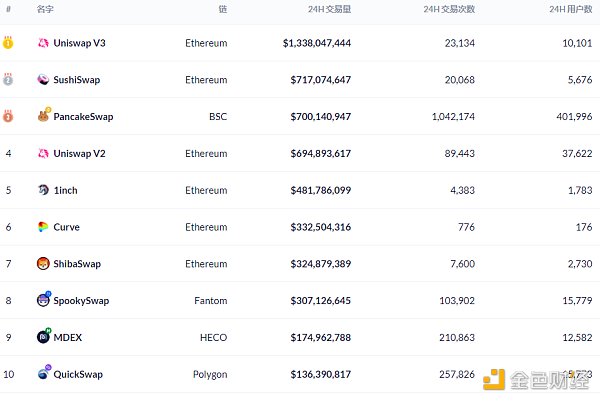Click the bronze third-place medal icon
The height and width of the screenshot is (401, 600).
click(x=8, y=116)
